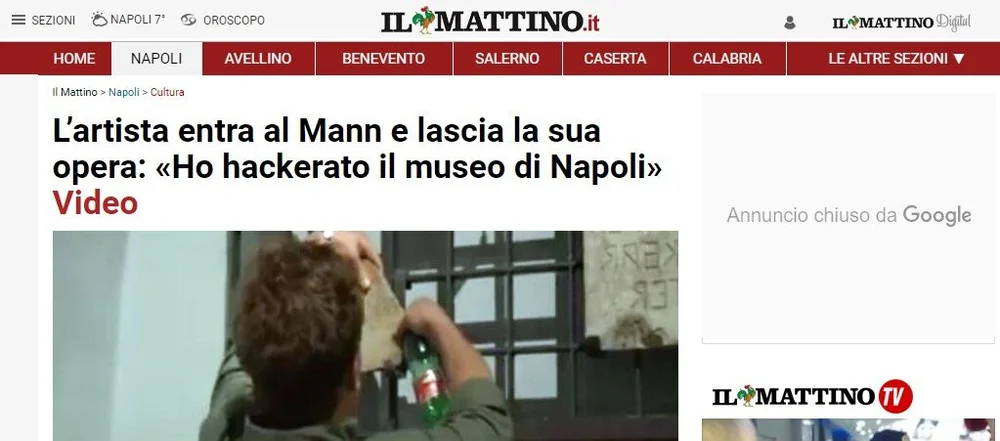Select the Napoli section tab
1000x441 pixels.
coord(156,59)
